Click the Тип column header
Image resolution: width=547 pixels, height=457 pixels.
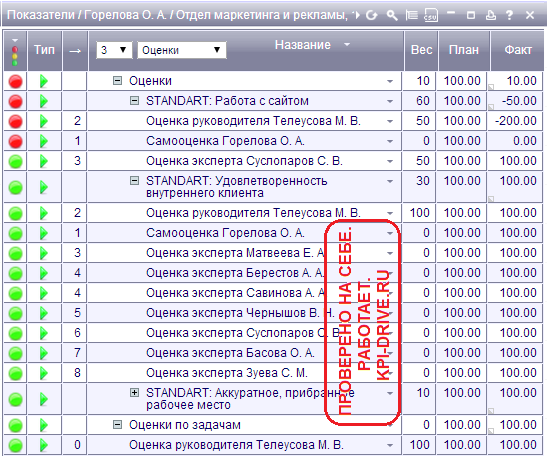tap(45, 51)
